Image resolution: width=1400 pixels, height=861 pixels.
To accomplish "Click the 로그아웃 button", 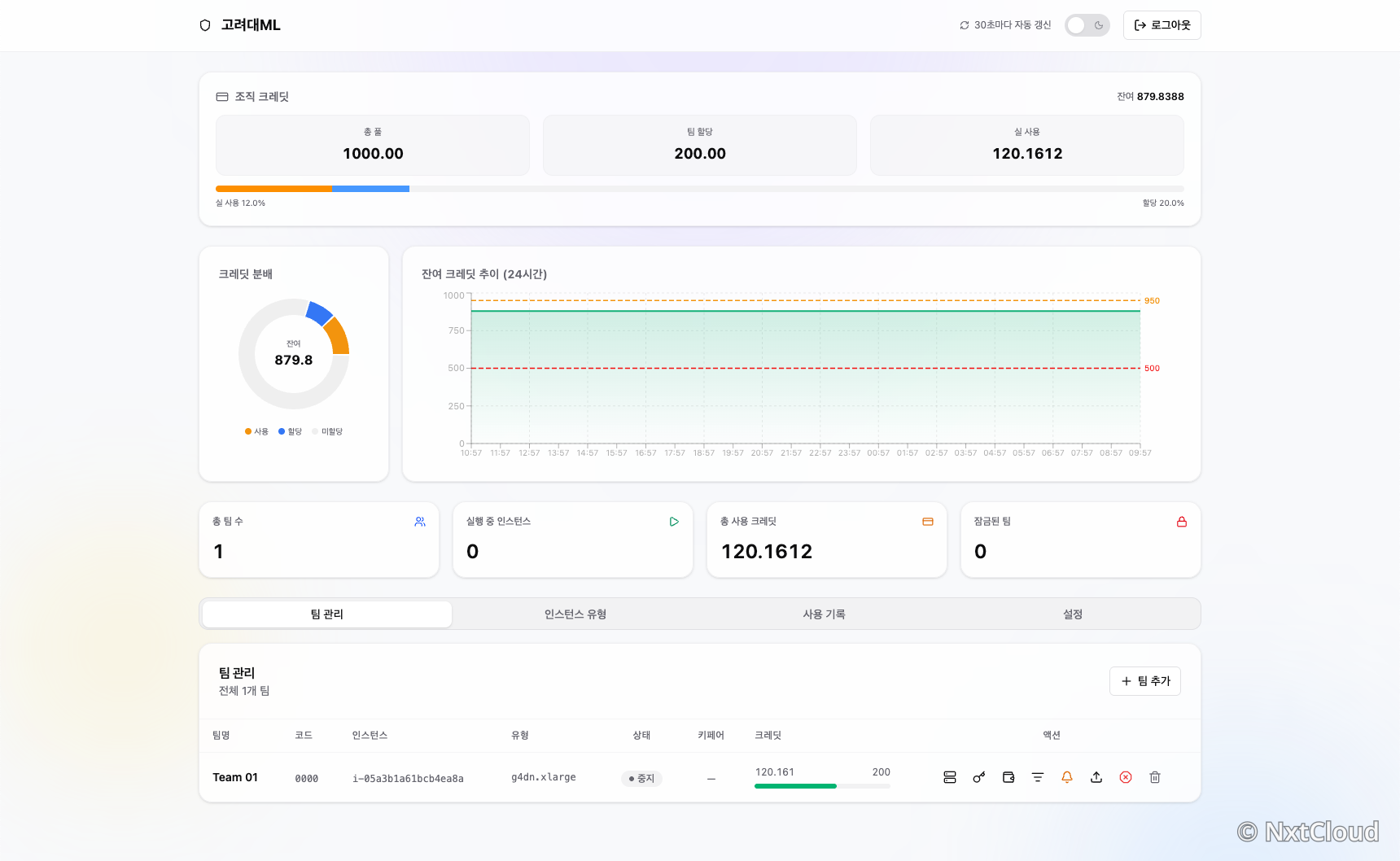I will [1162, 25].
